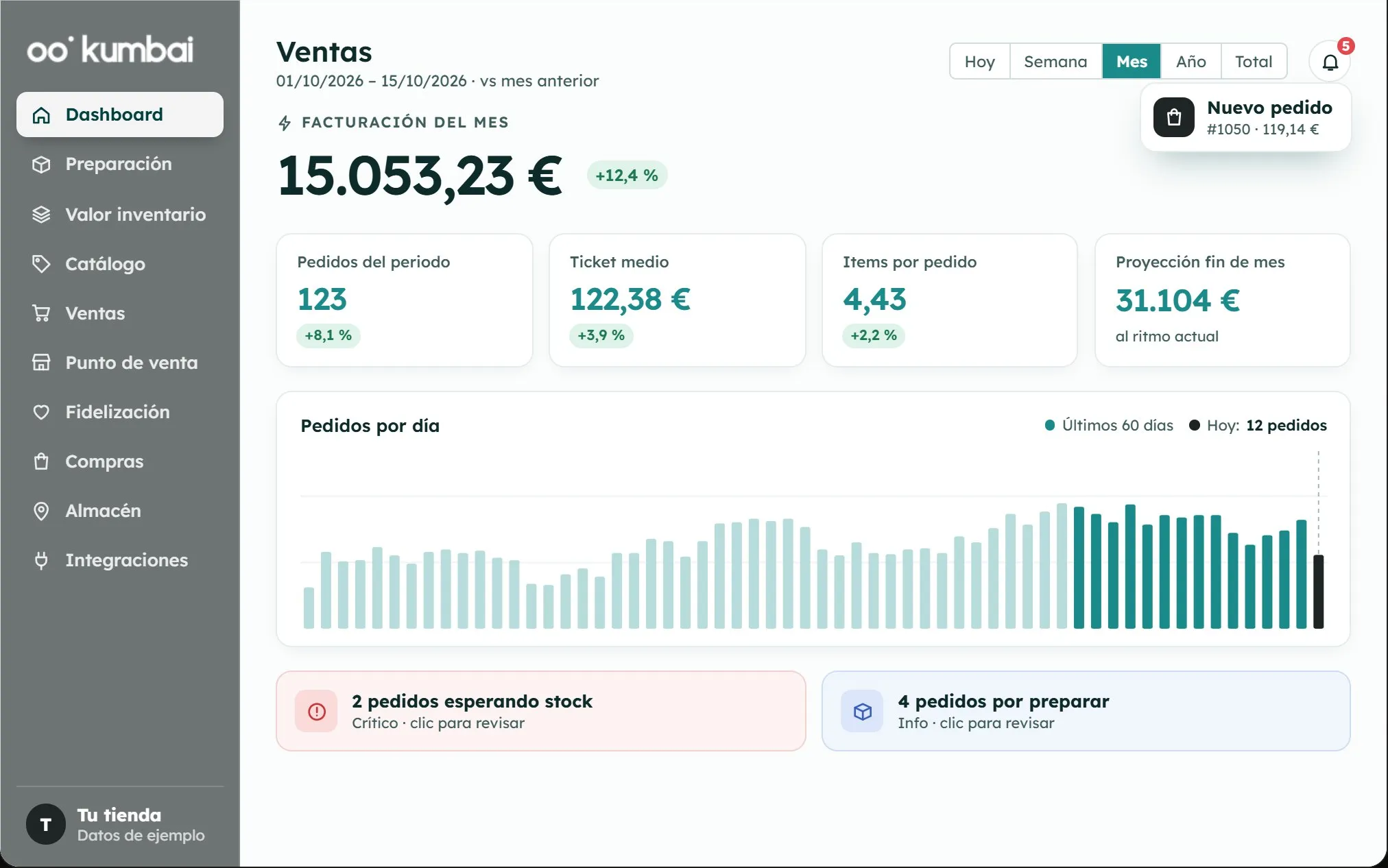Image resolution: width=1388 pixels, height=868 pixels.
Task: Switch period to Hoy
Action: coord(979,62)
